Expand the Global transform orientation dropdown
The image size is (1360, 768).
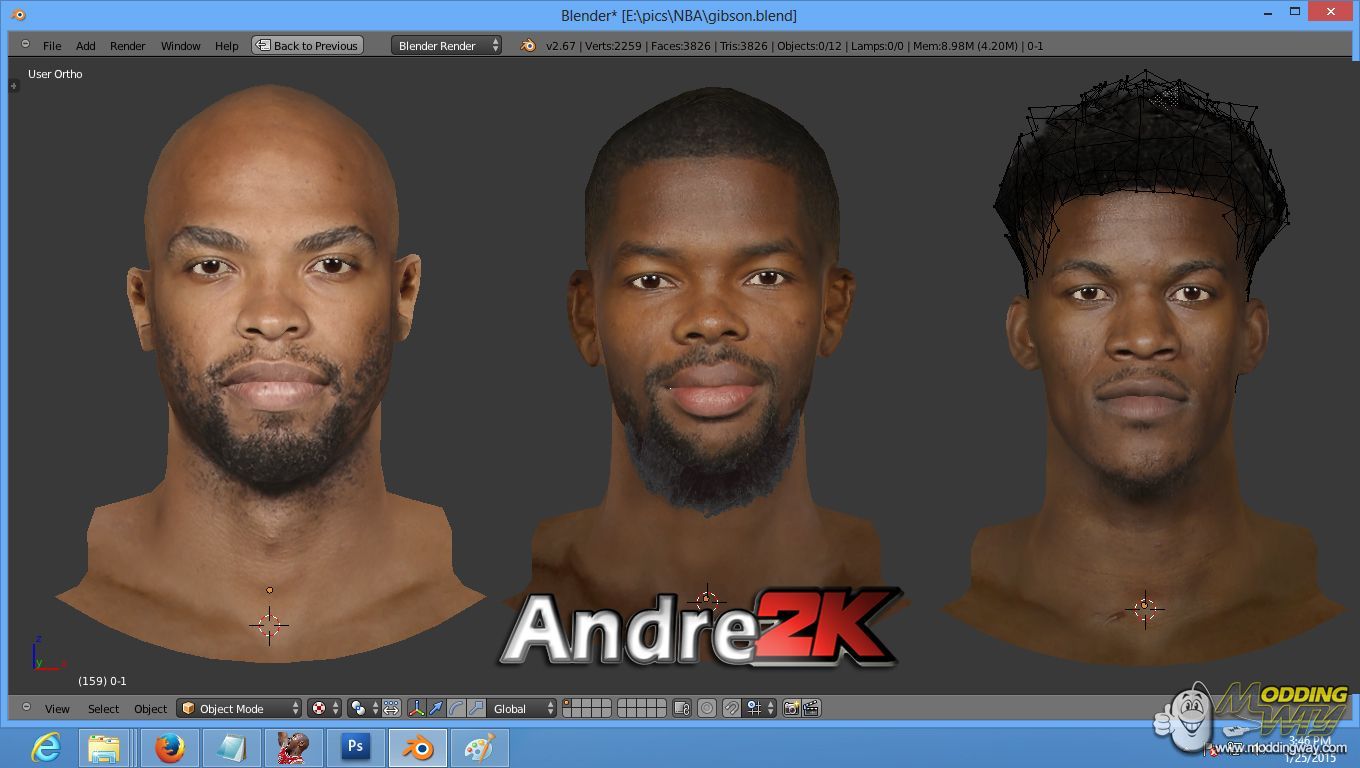521,708
